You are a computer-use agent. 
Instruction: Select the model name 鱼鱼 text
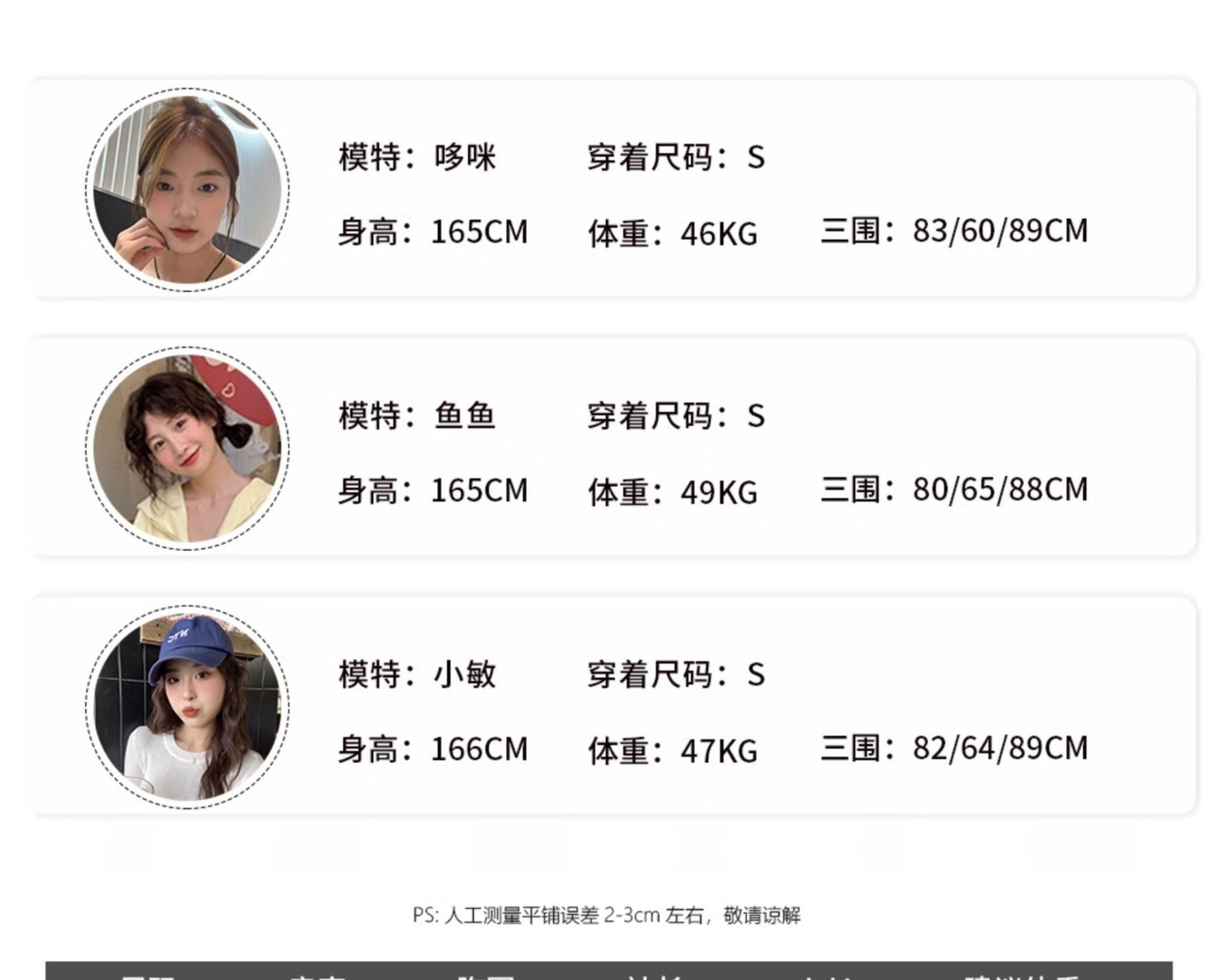pos(464,415)
